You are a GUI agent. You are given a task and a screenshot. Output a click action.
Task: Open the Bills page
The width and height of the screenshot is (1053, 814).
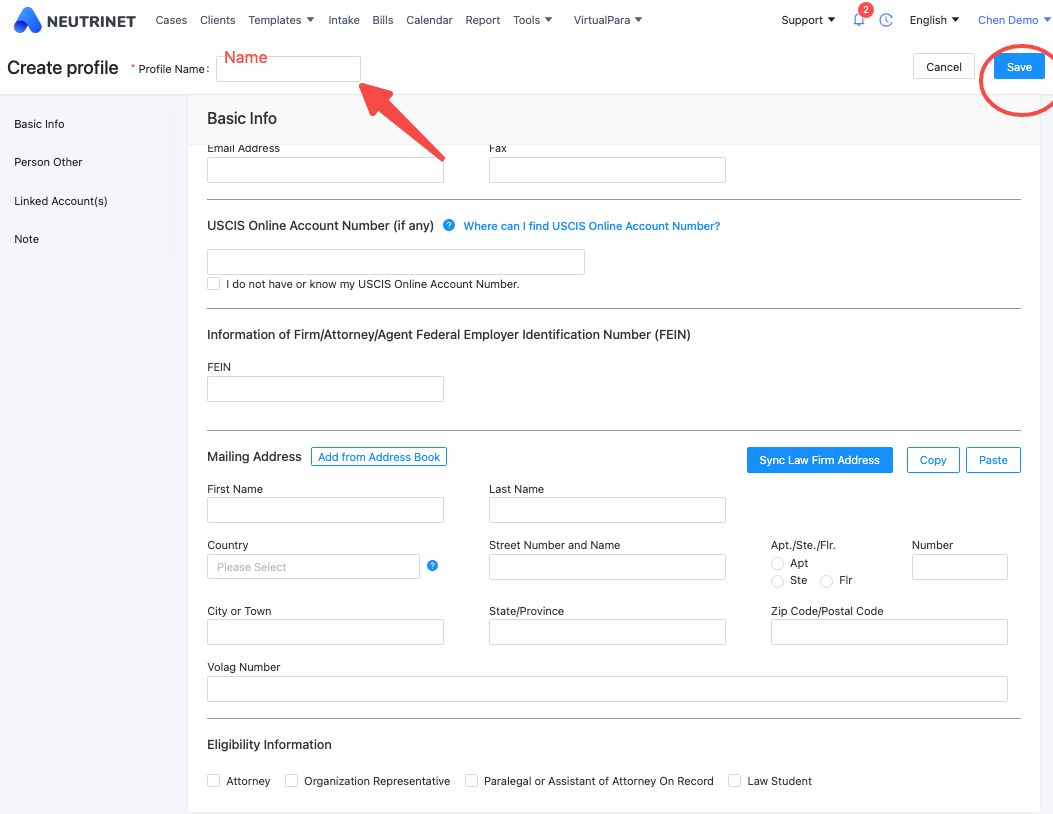click(383, 20)
